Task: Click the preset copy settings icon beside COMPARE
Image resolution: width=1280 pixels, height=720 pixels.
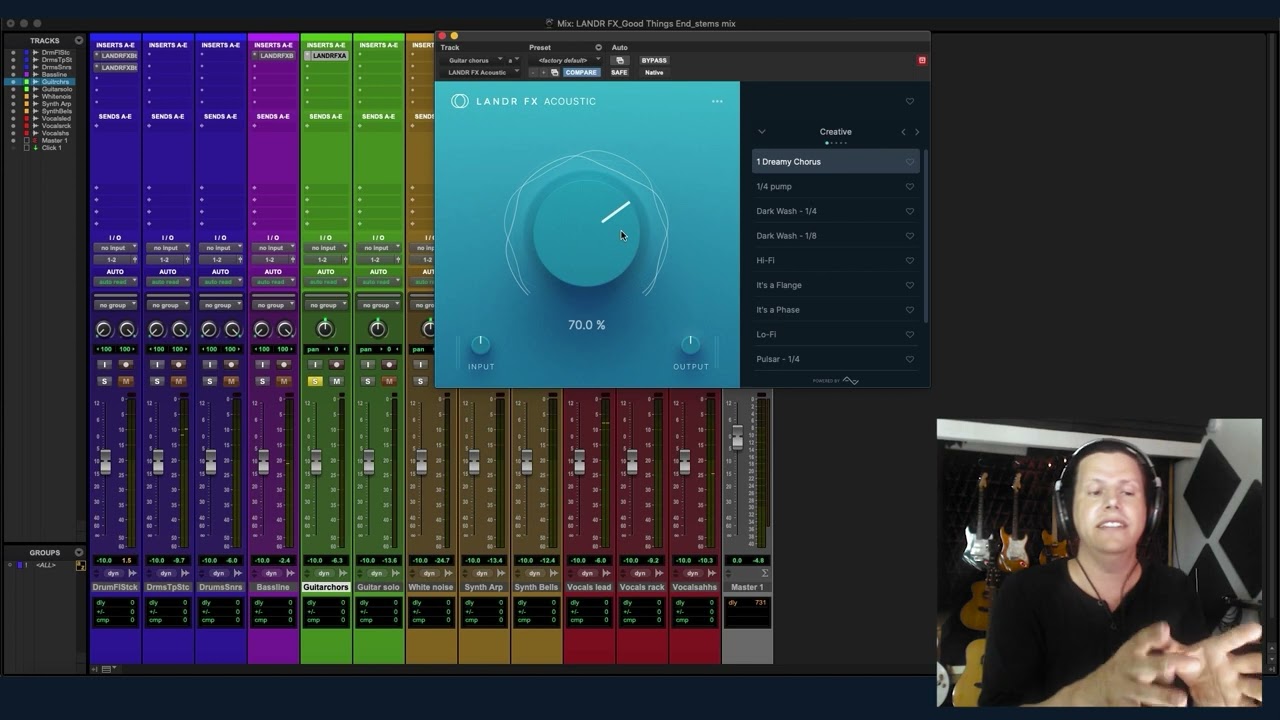Action: pyautogui.click(x=555, y=72)
